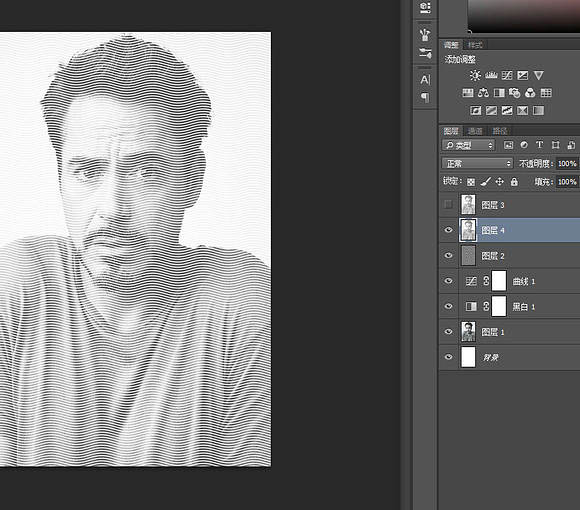Open the blend mode 正常 dropdown
Image resolution: width=580 pixels, height=510 pixels.
coord(477,163)
